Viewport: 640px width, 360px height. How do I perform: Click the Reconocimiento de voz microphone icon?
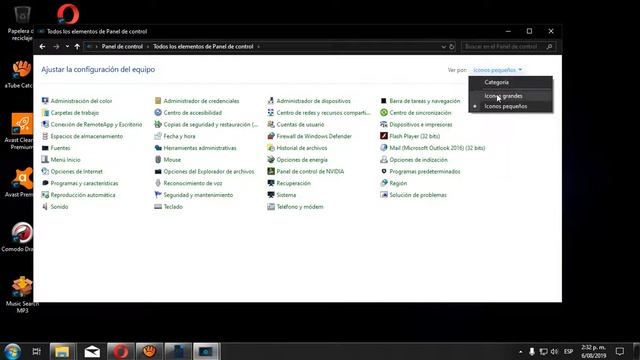(158, 183)
